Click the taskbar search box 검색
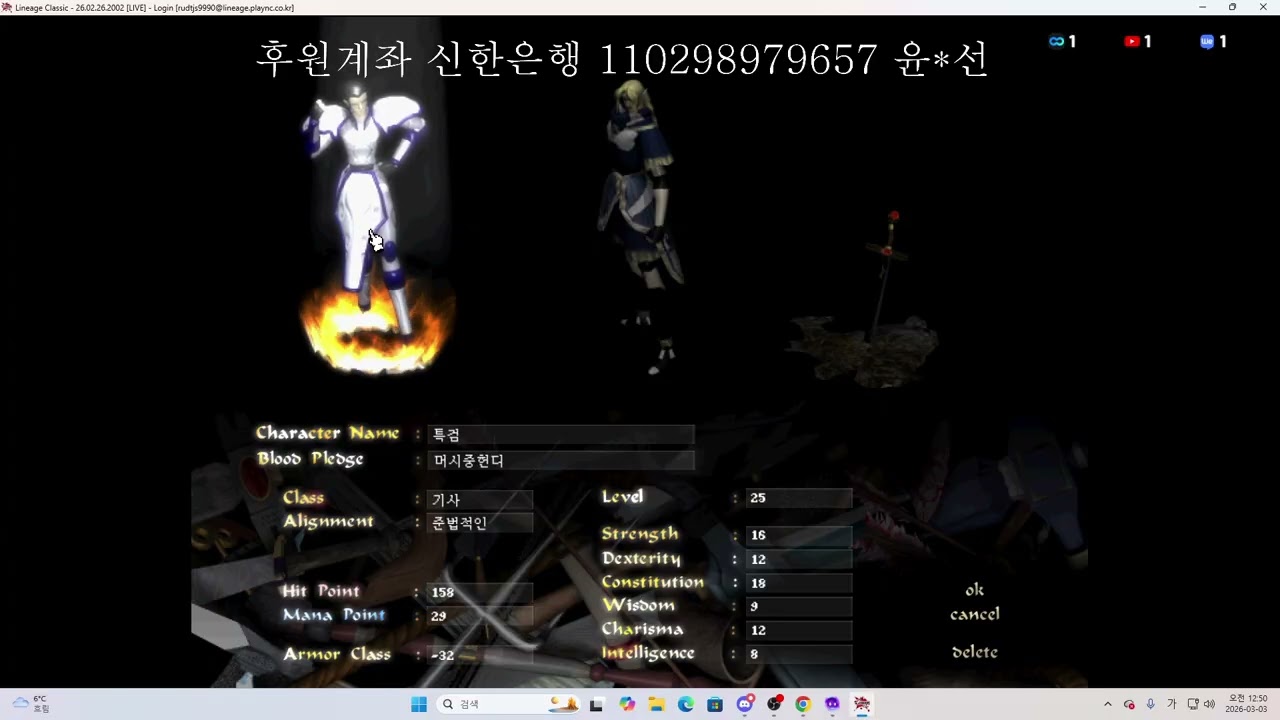Screen dimensions: 1280x720 pyautogui.click(x=510, y=704)
